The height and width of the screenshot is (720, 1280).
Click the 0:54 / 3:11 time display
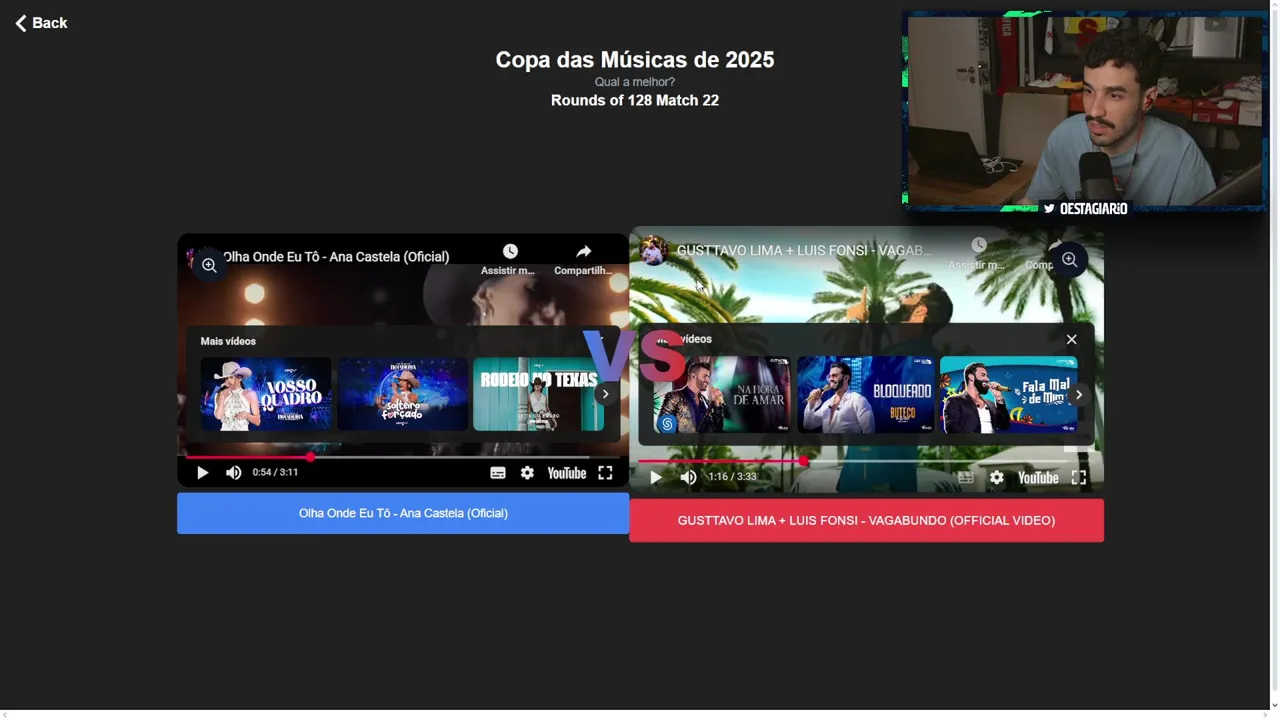275,472
